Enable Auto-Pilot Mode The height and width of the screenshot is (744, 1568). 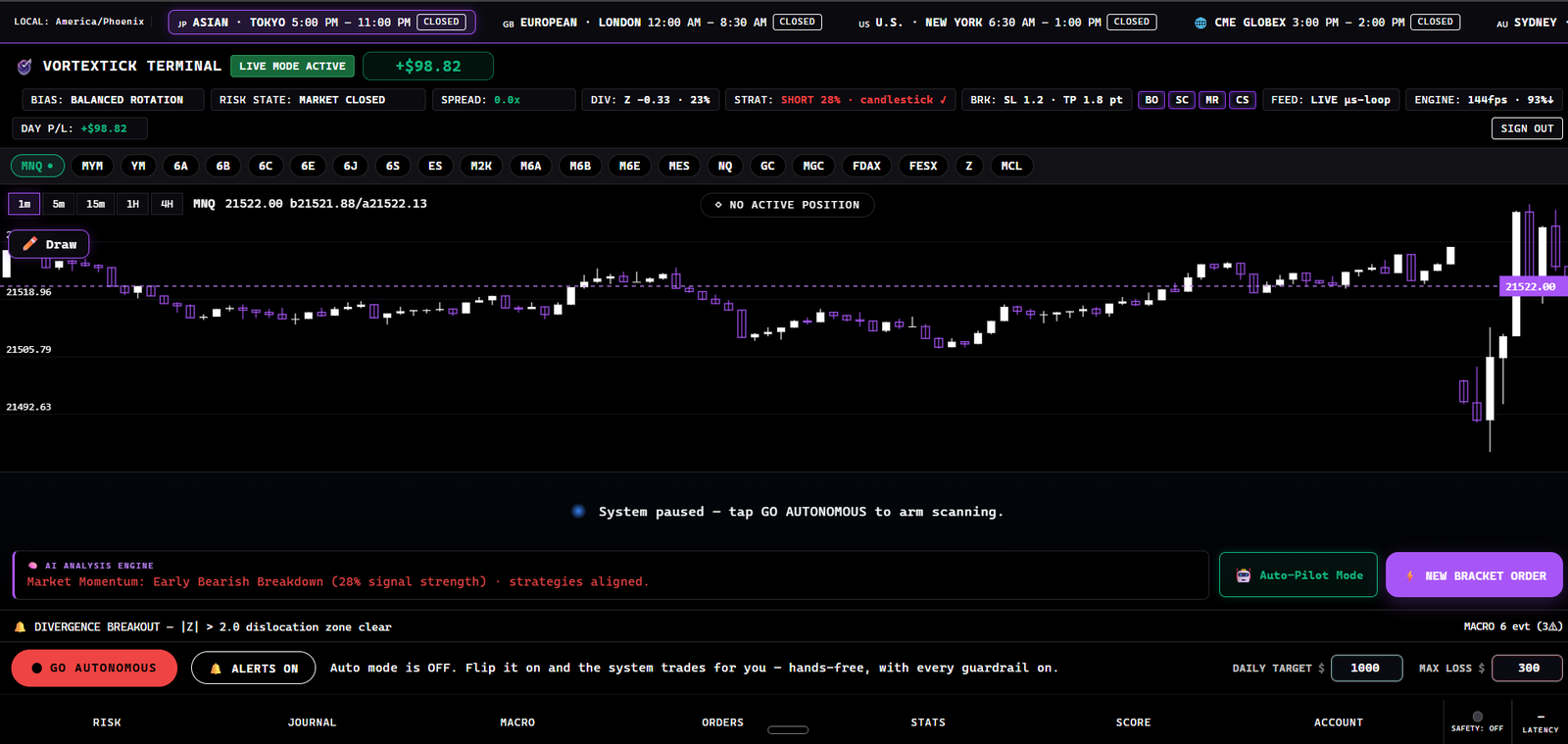coord(1298,575)
